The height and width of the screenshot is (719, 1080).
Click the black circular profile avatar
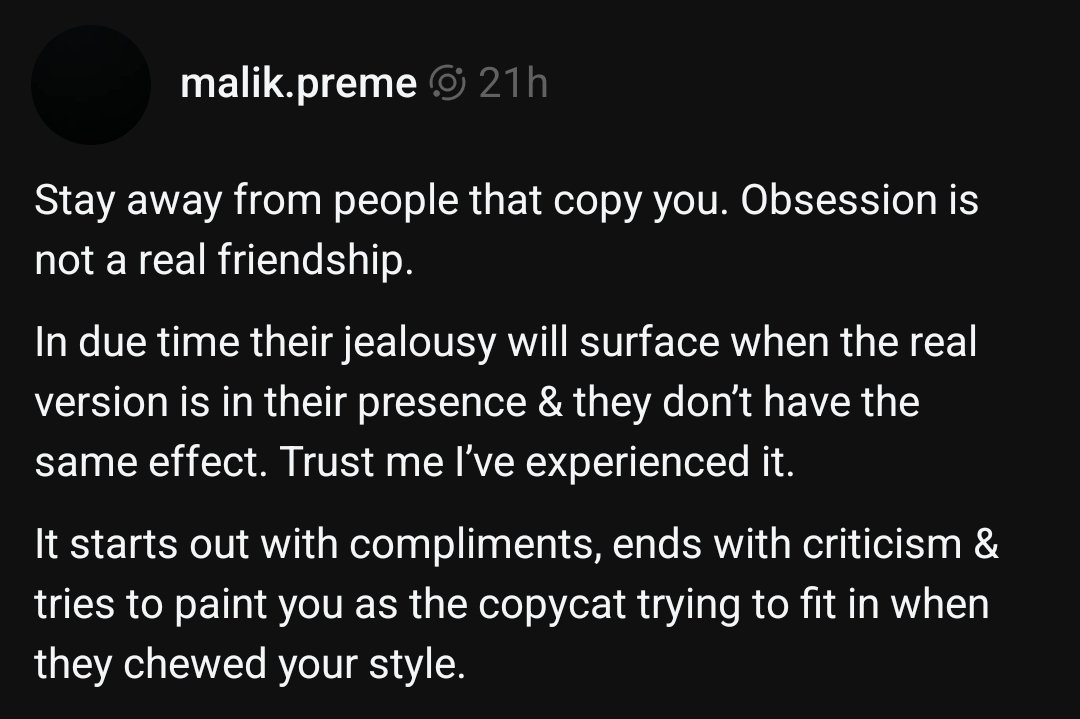coord(90,85)
